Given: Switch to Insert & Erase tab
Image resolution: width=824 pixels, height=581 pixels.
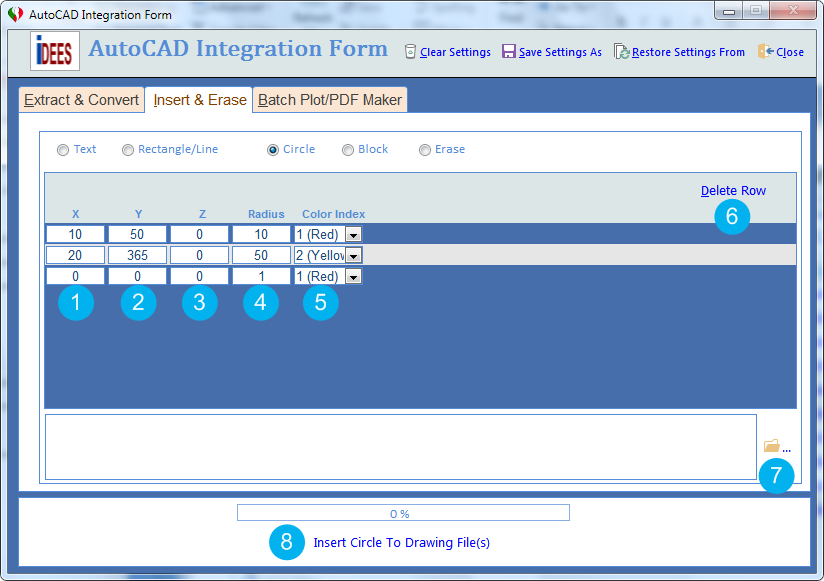Looking at the screenshot, I should (200, 100).
